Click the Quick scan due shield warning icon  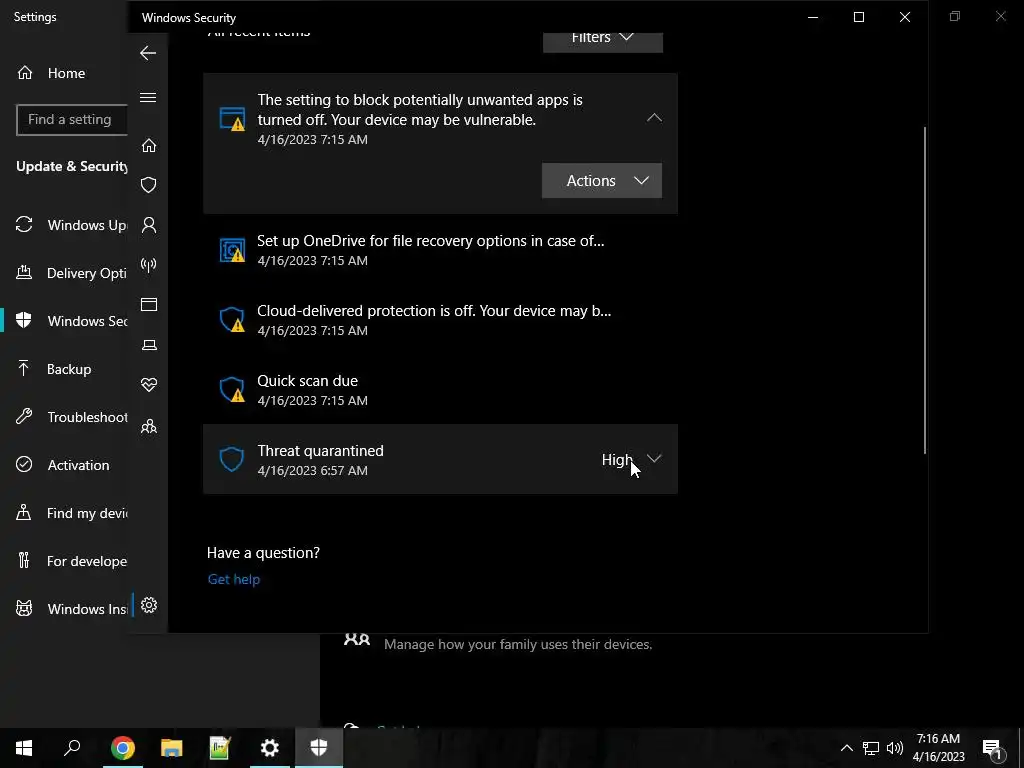[x=232, y=390]
